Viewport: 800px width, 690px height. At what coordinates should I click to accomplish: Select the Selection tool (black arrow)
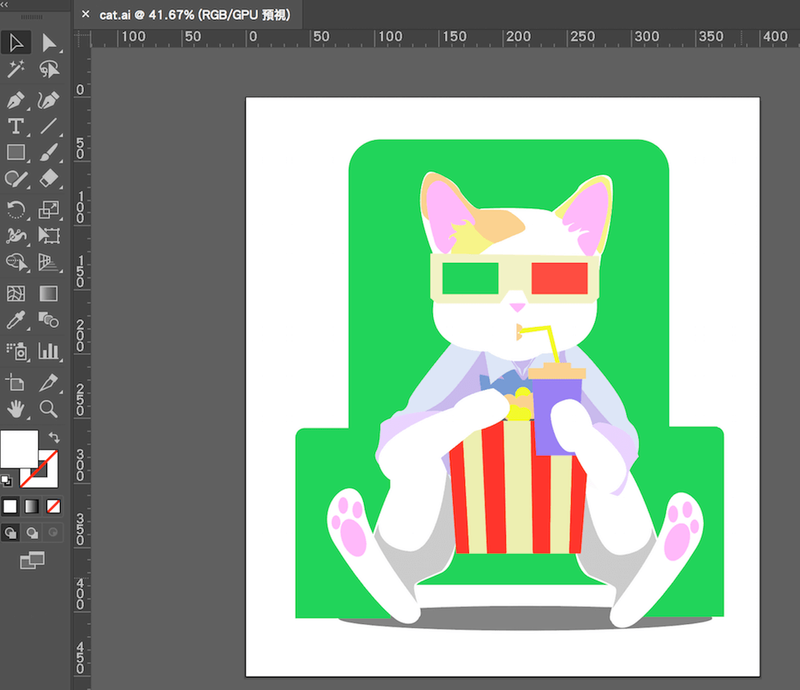point(16,42)
